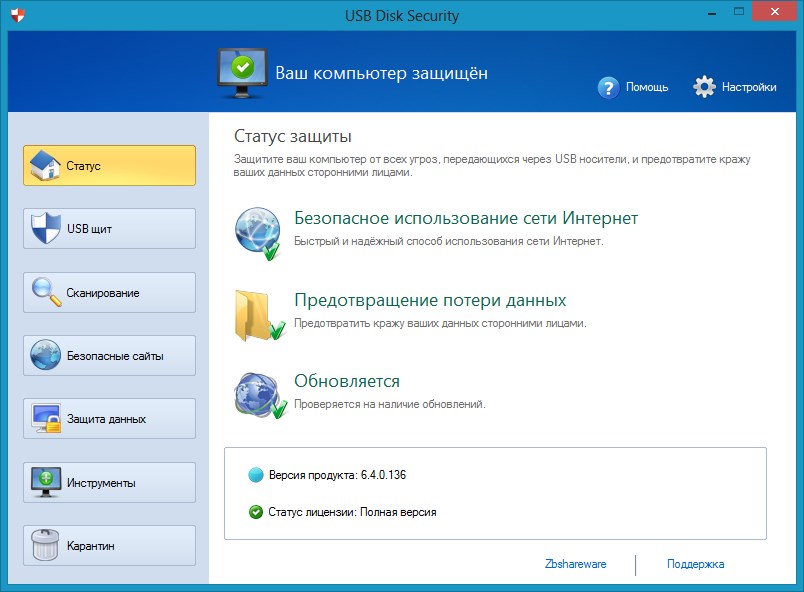
Task: Click the green license status checkmark icon
Action: point(256,511)
